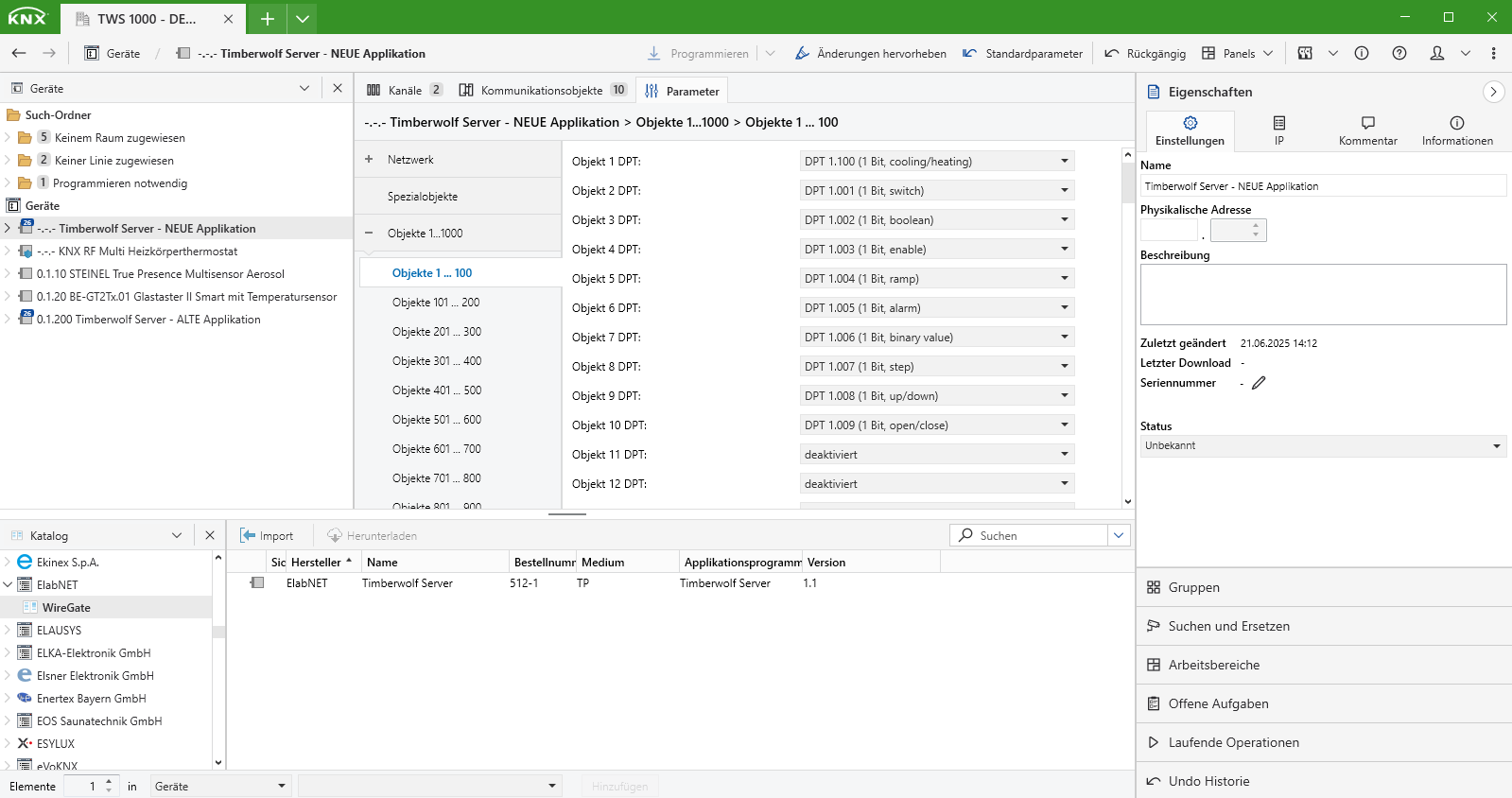Click the Herunterladen button
1512x798 pixels.
pos(373,536)
